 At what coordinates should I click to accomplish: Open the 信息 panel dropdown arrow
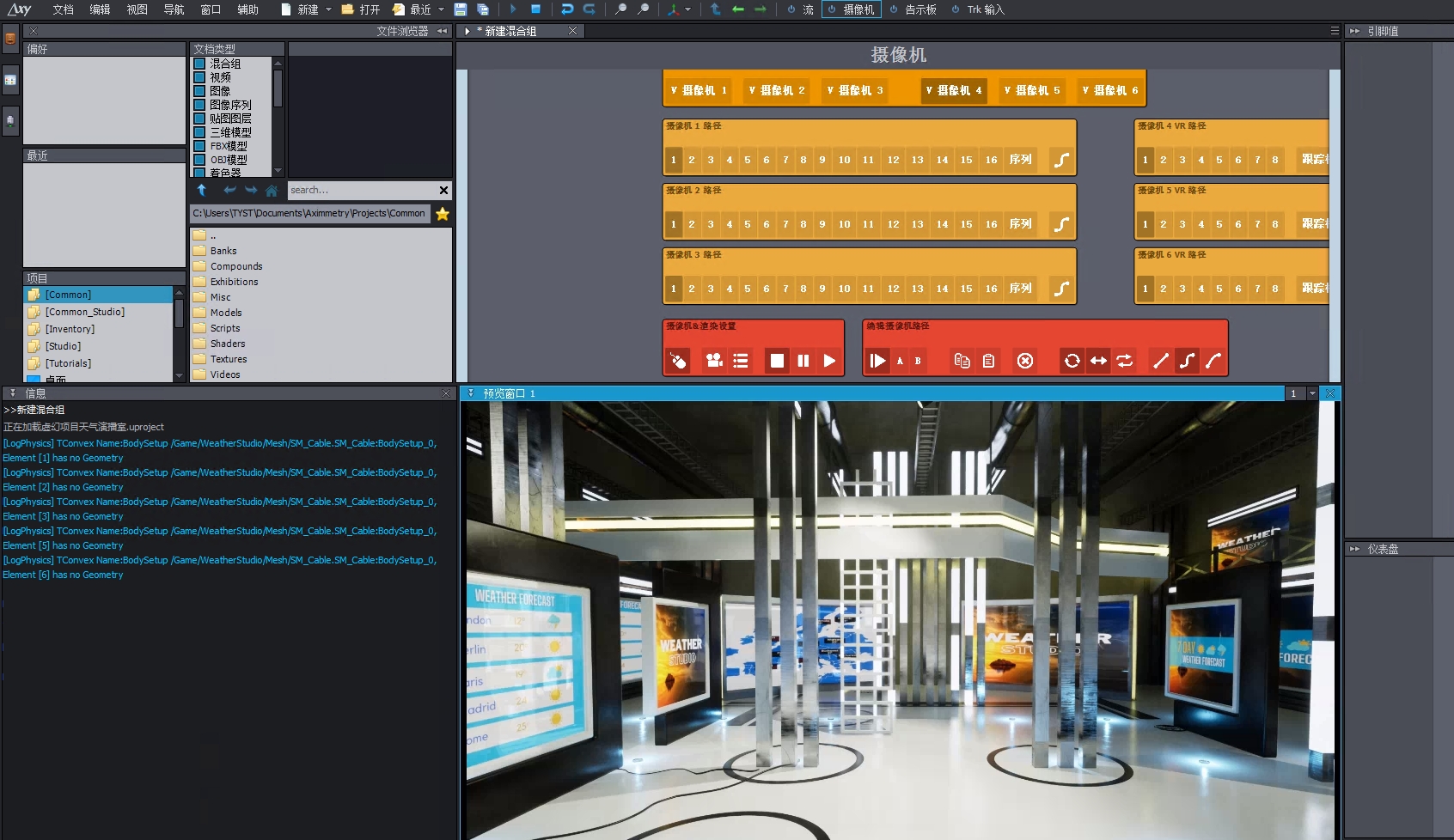click(13, 393)
